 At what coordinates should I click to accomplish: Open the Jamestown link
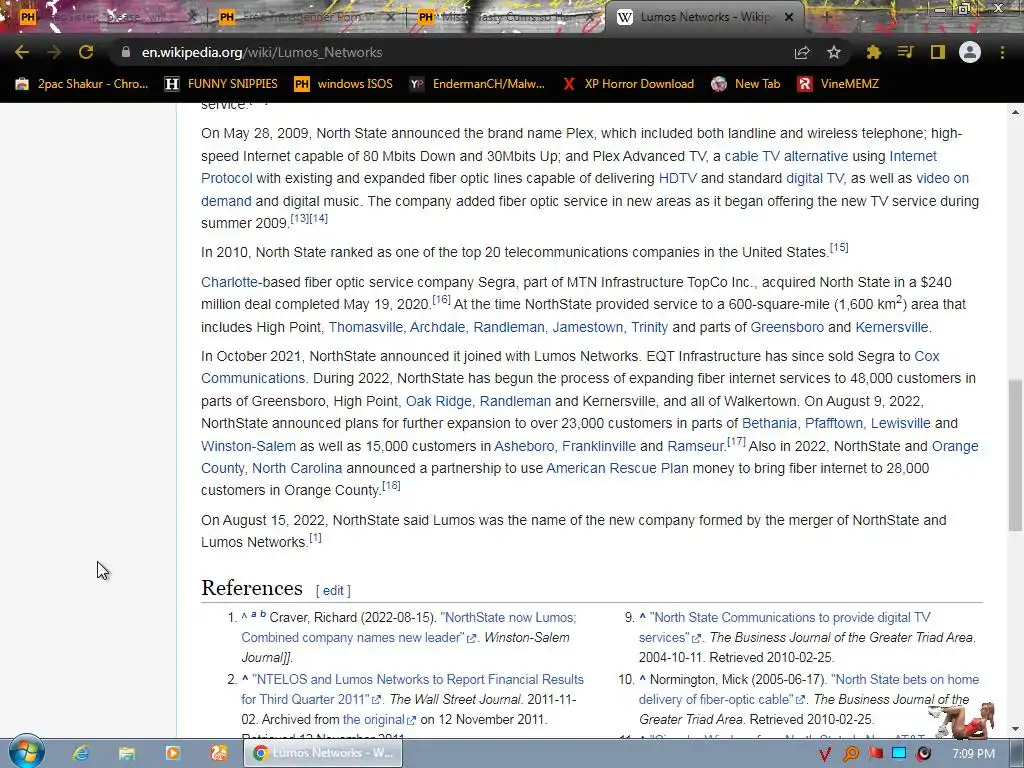pyautogui.click(x=587, y=327)
